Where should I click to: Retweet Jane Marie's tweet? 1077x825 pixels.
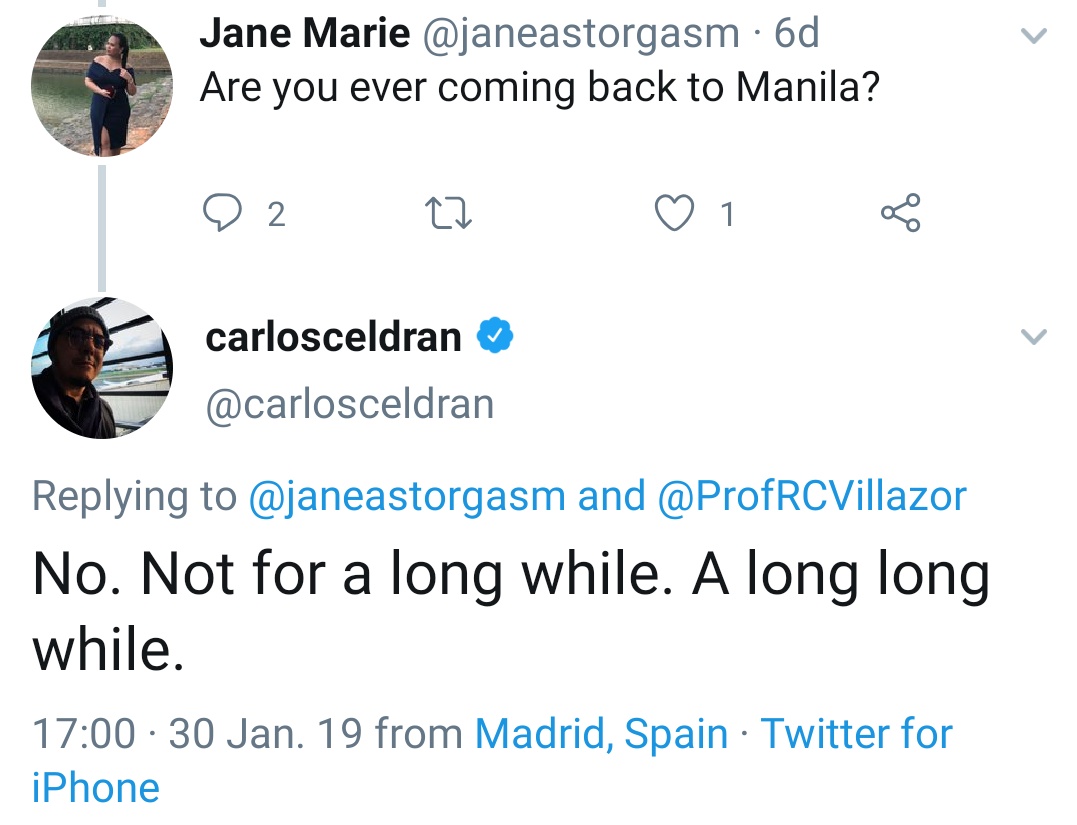[x=448, y=213]
